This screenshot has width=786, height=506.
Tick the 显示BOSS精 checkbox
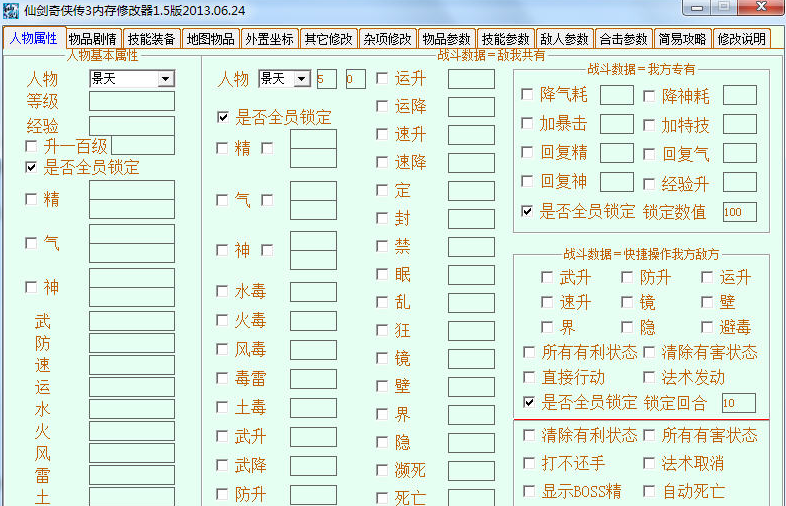point(529,490)
